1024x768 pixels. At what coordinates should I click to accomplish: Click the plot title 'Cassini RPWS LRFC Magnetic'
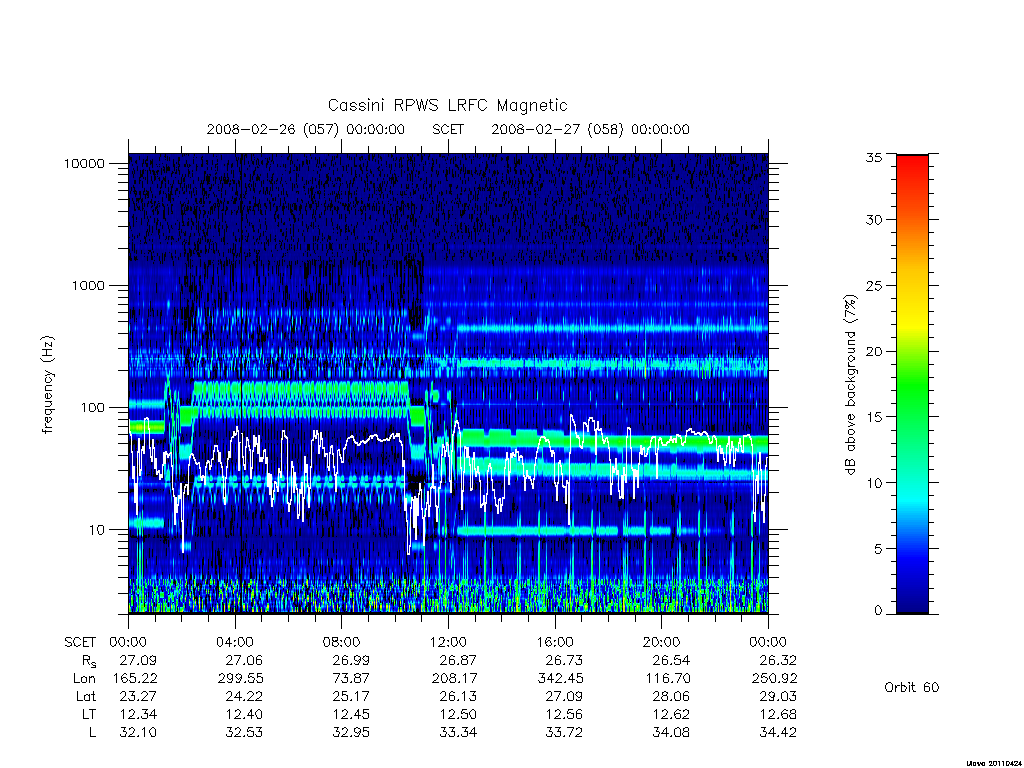pos(447,105)
